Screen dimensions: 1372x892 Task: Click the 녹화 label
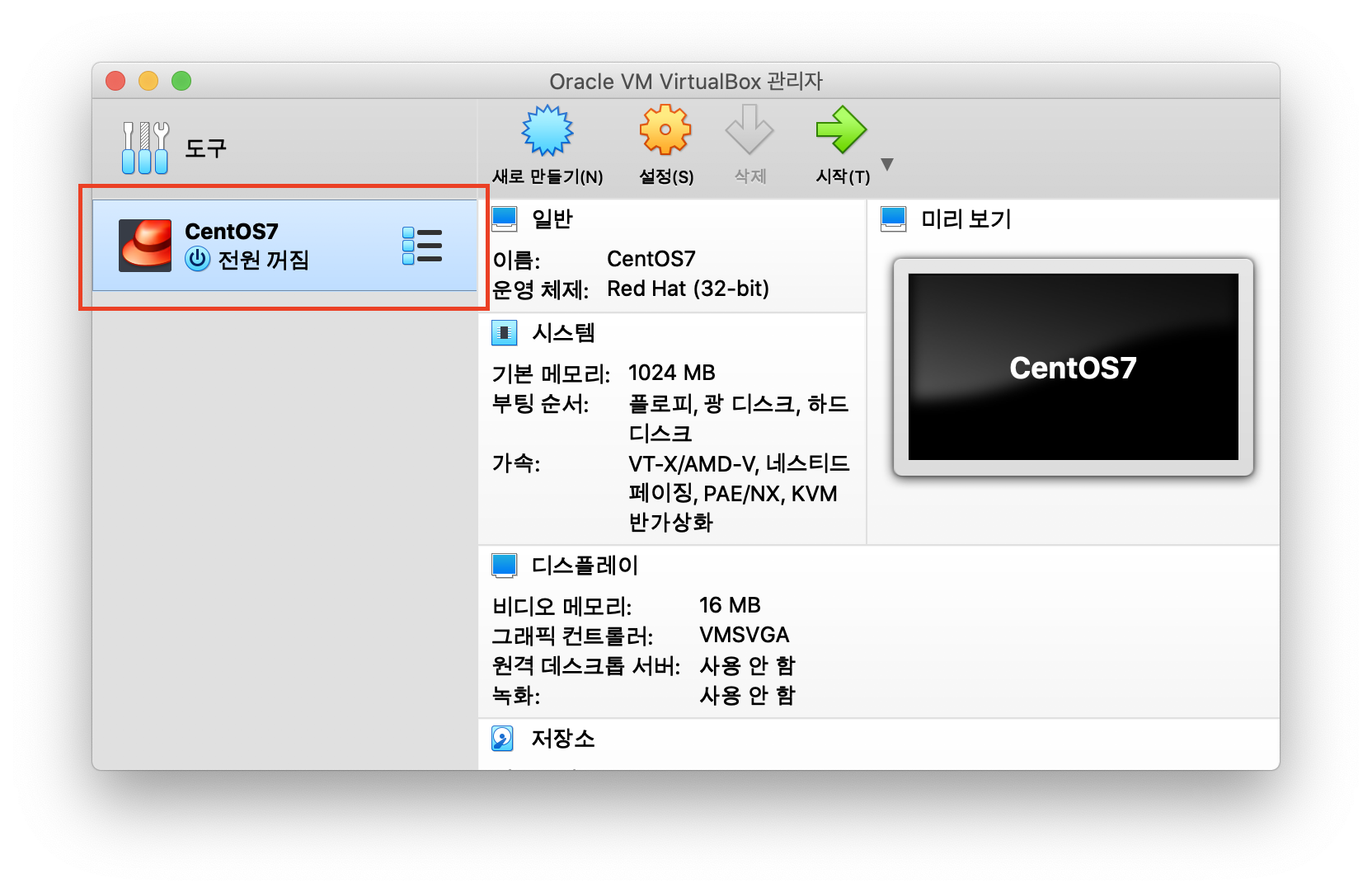click(516, 695)
